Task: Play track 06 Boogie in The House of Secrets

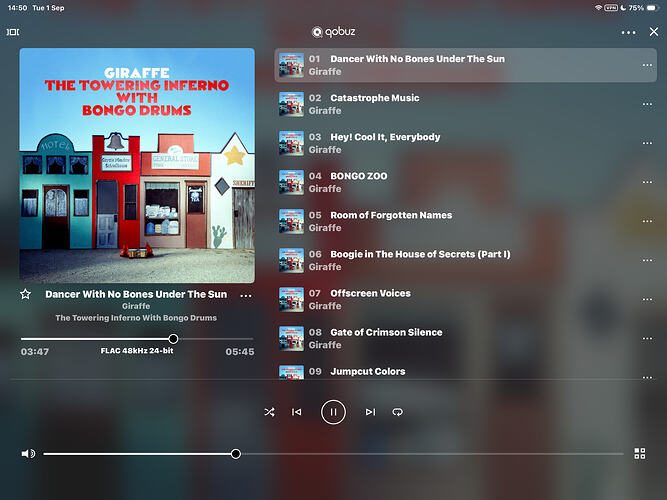Action: 466,260
